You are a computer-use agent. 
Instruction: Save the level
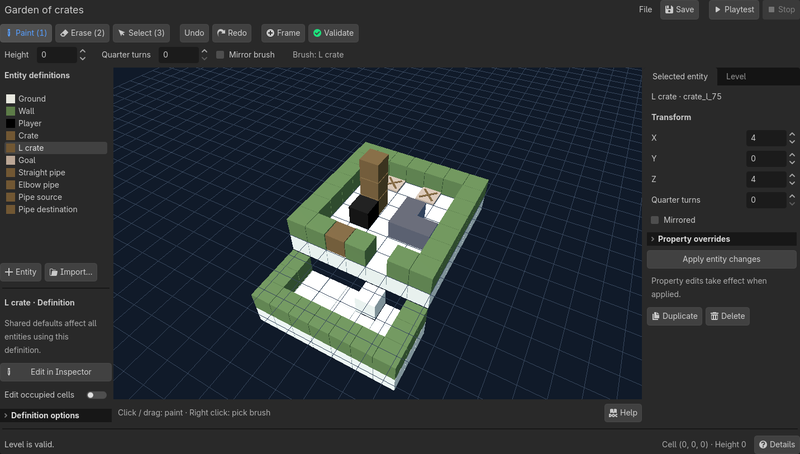click(x=679, y=10)
